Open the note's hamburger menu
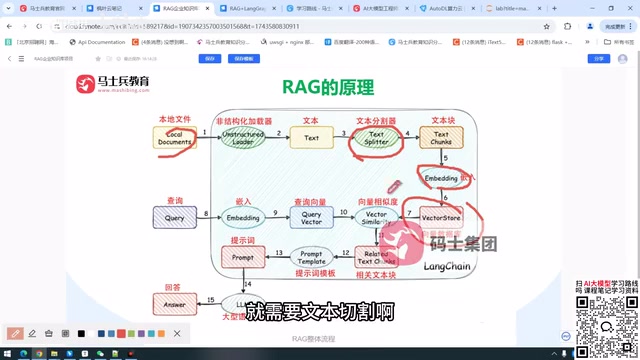This screenshot has width=640, height=360. [x=21, y=59]
